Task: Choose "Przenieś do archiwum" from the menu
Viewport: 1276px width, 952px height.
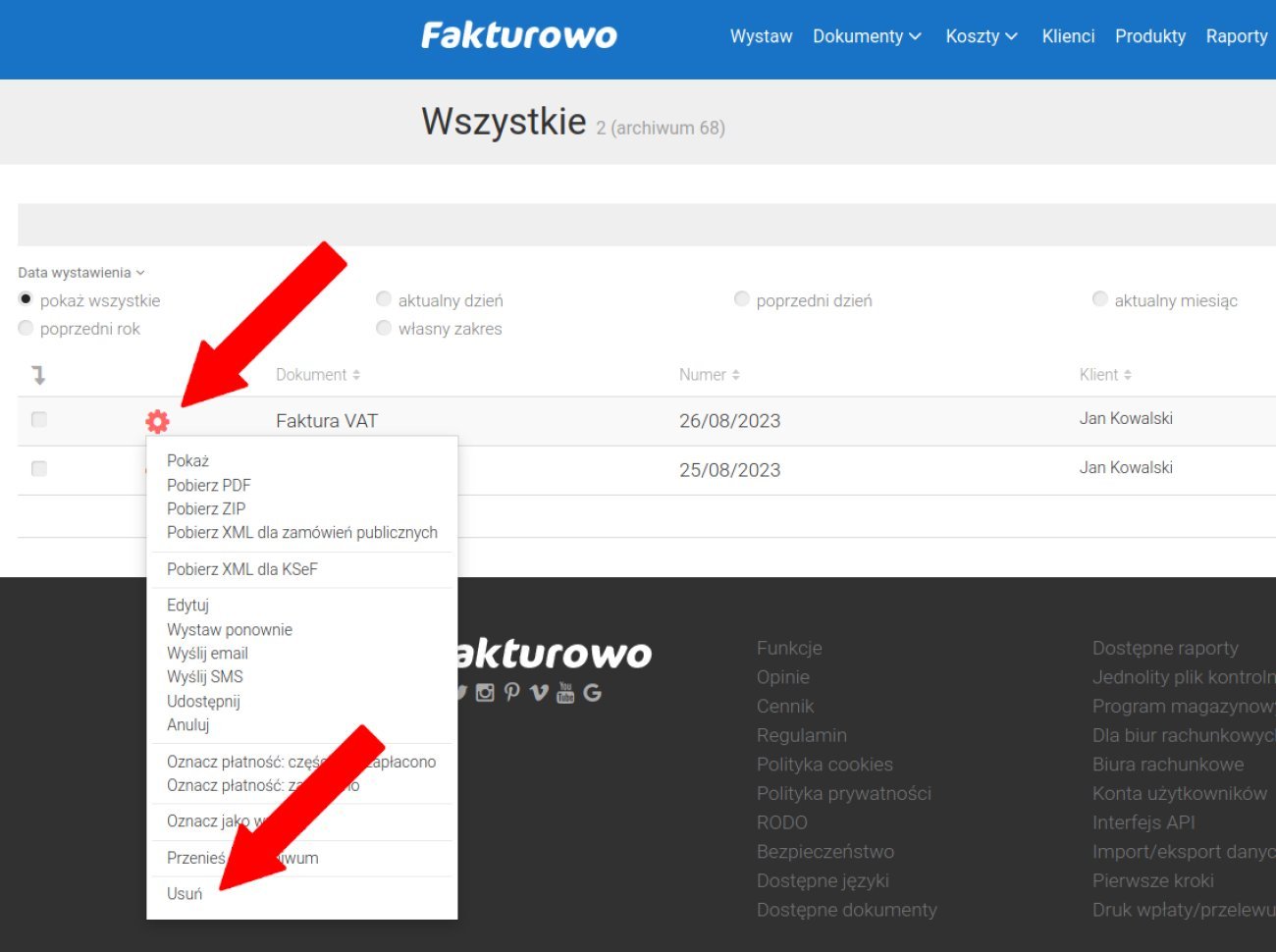Action: tap(242, 858)
